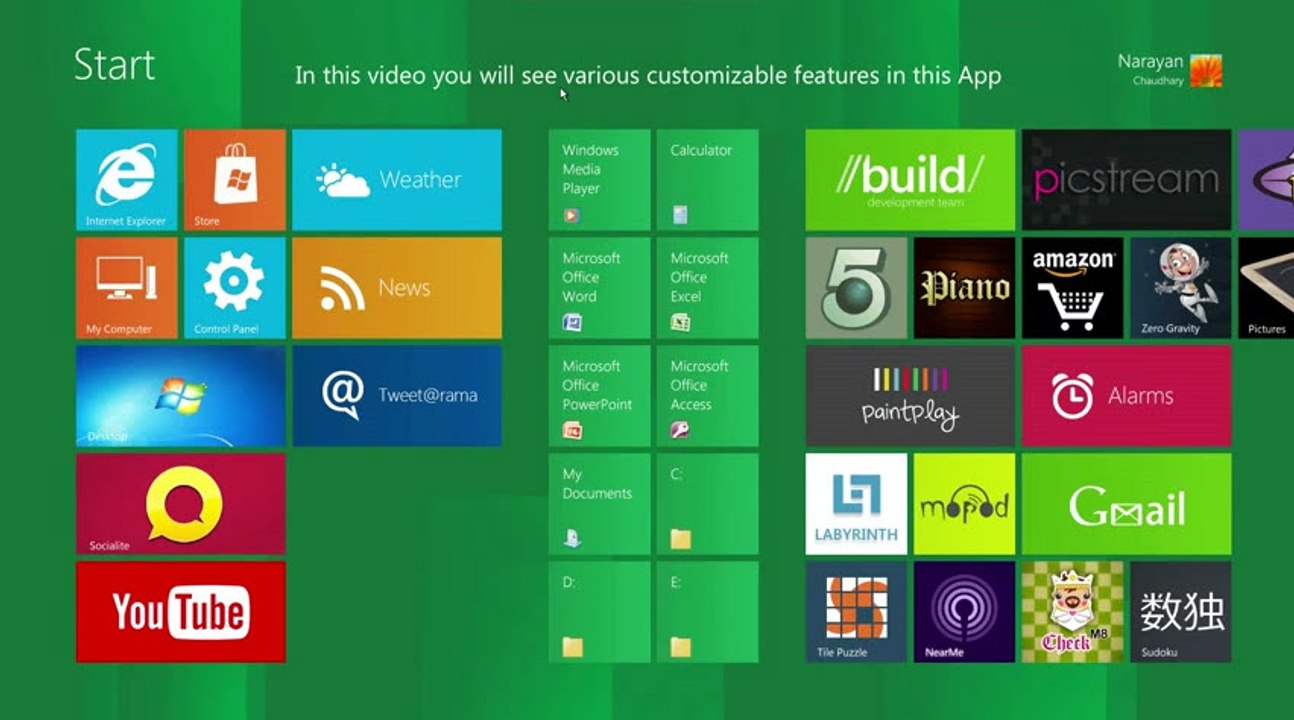1294x720 pixels.
Task: Launch the Check M8 chess tile
Action: tap(1073, 612)
